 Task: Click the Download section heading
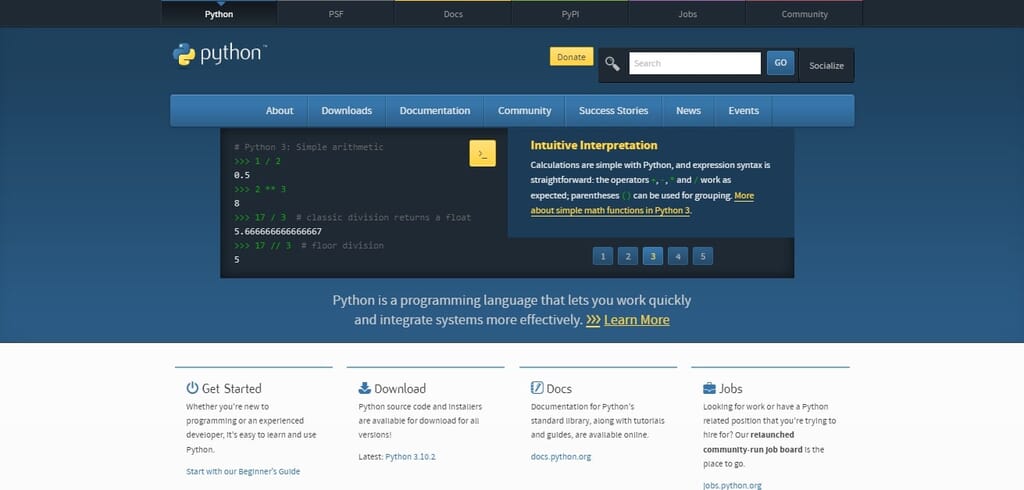(400, 389)
